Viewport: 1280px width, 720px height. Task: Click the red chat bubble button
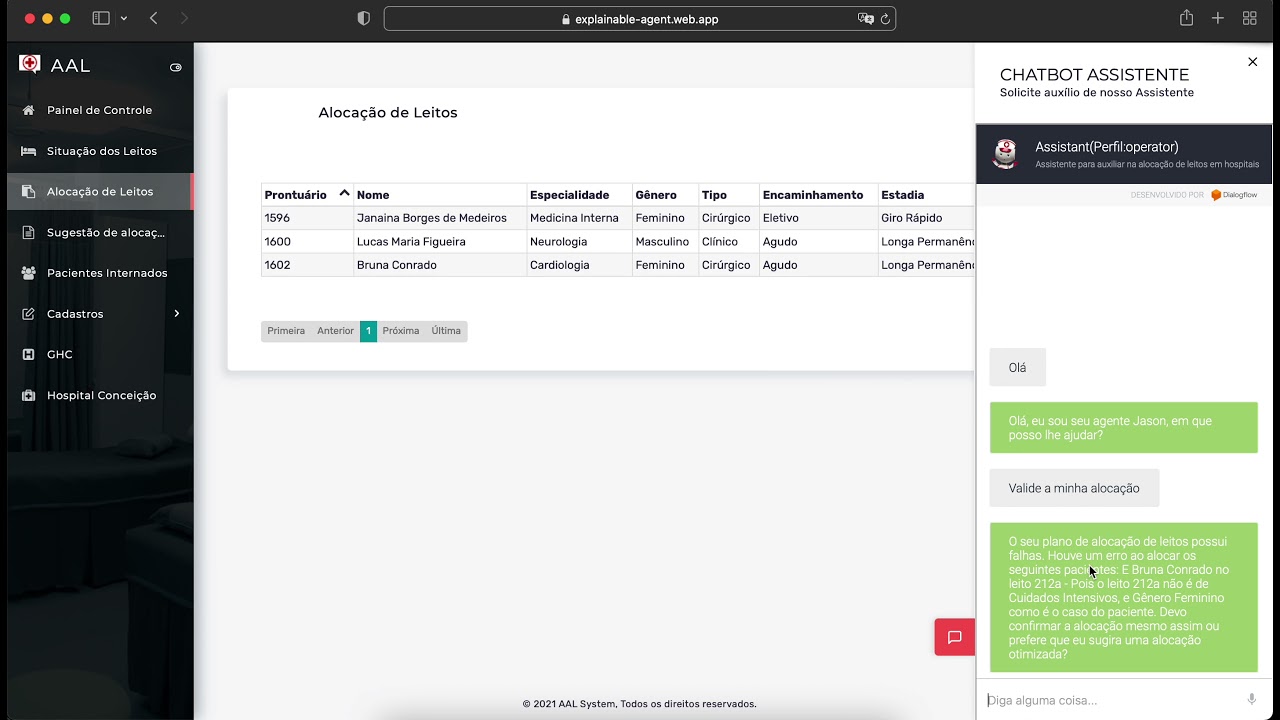pyautogui.click(x=954, y=637)
